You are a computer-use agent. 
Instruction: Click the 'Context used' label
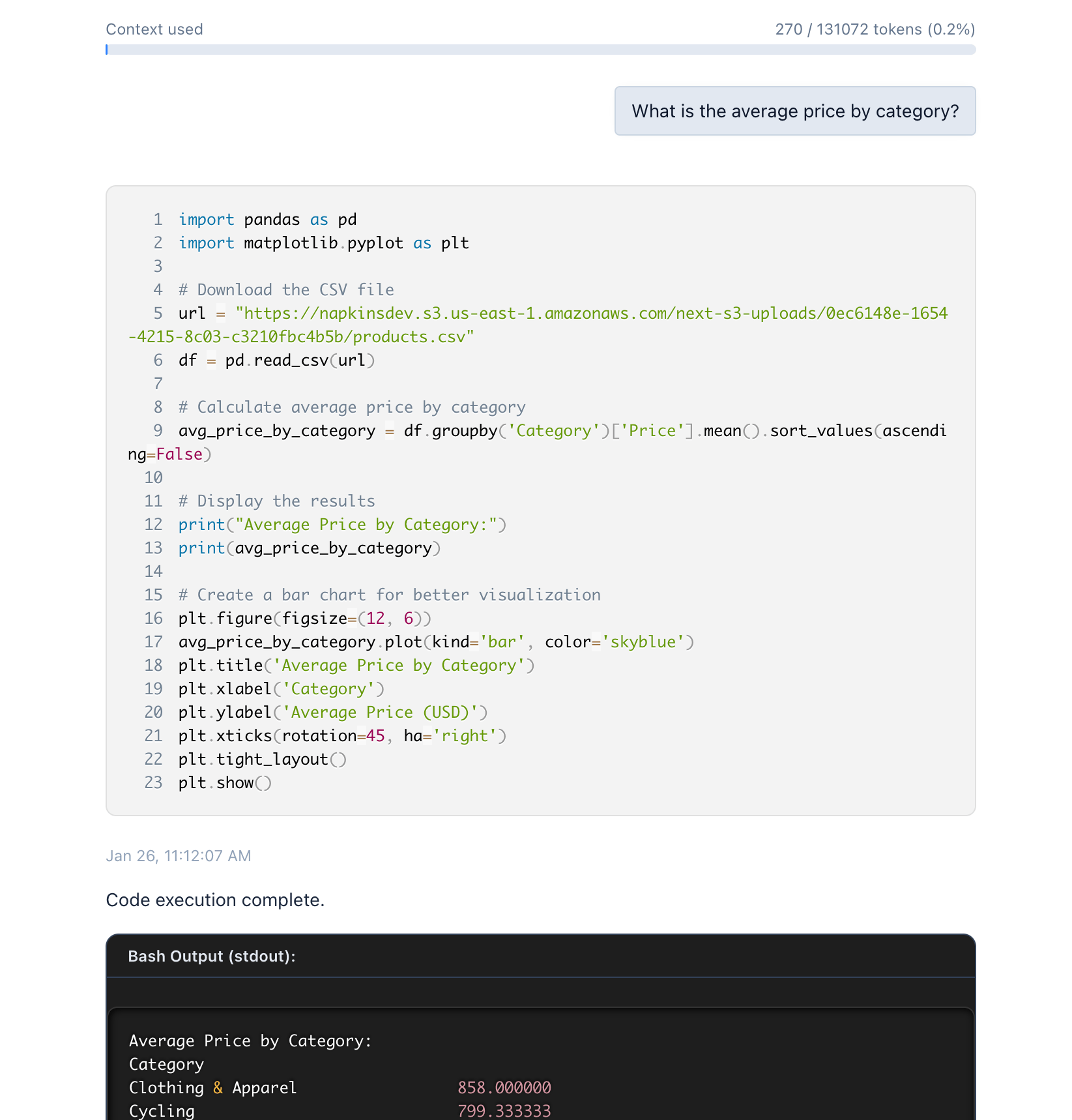pyautogui.click(x=154, y=29)
